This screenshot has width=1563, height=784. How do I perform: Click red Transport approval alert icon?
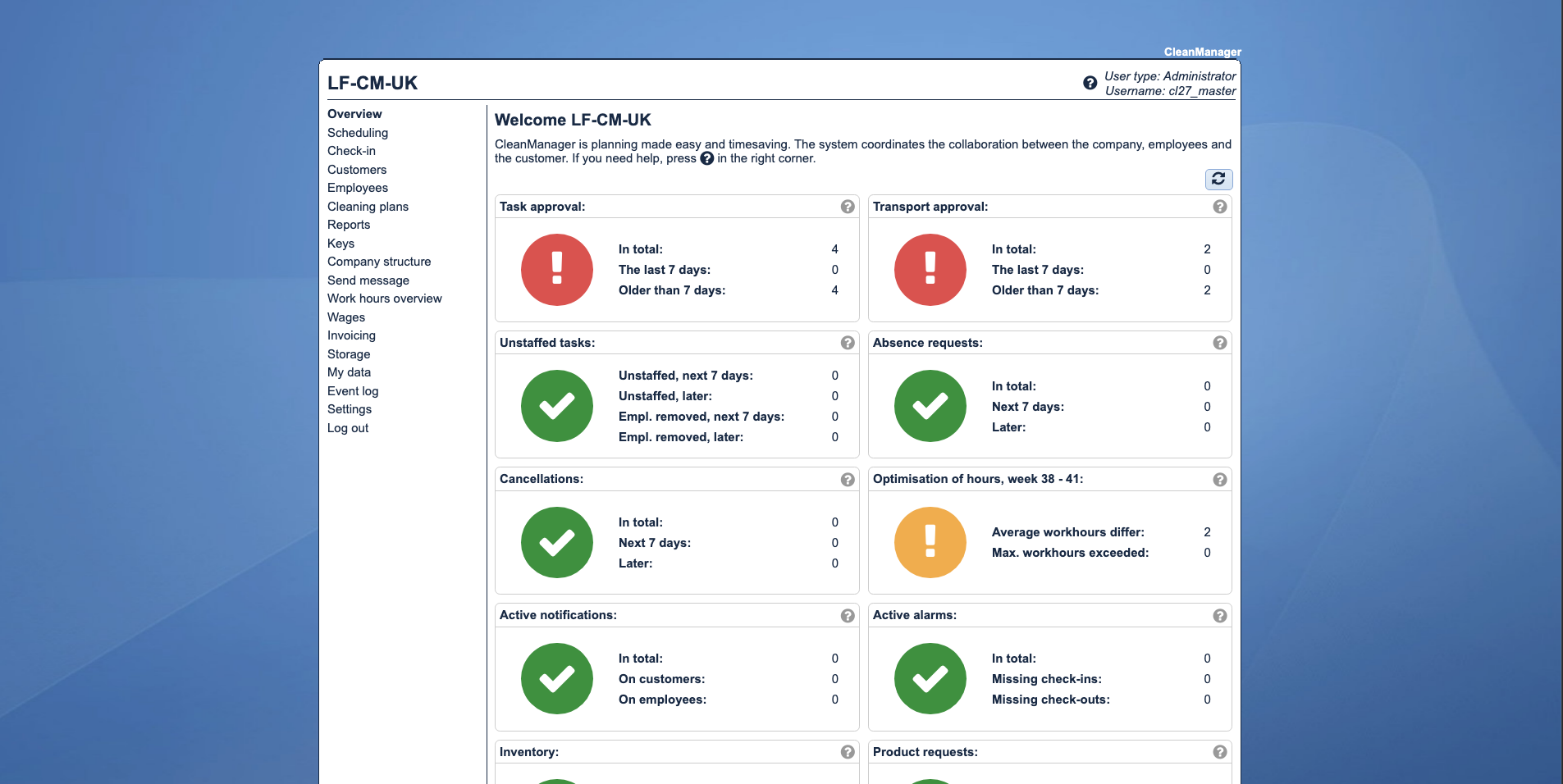click(x=930, y=270)
